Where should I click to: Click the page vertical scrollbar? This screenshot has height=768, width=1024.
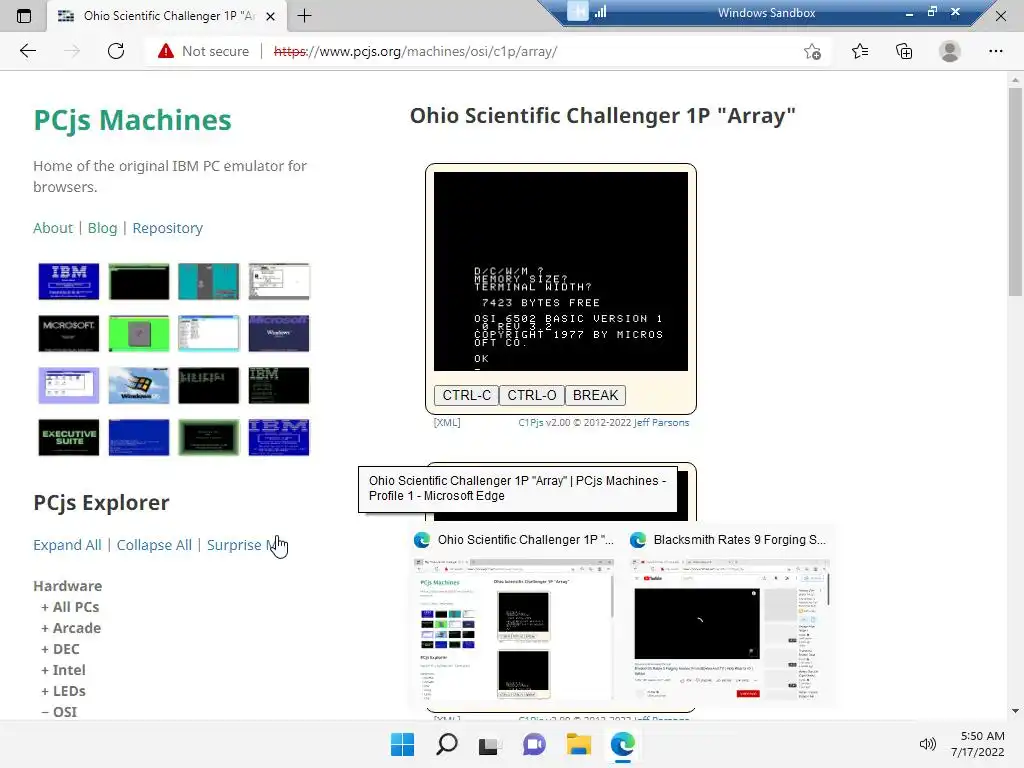click(x=1015, y=191)
